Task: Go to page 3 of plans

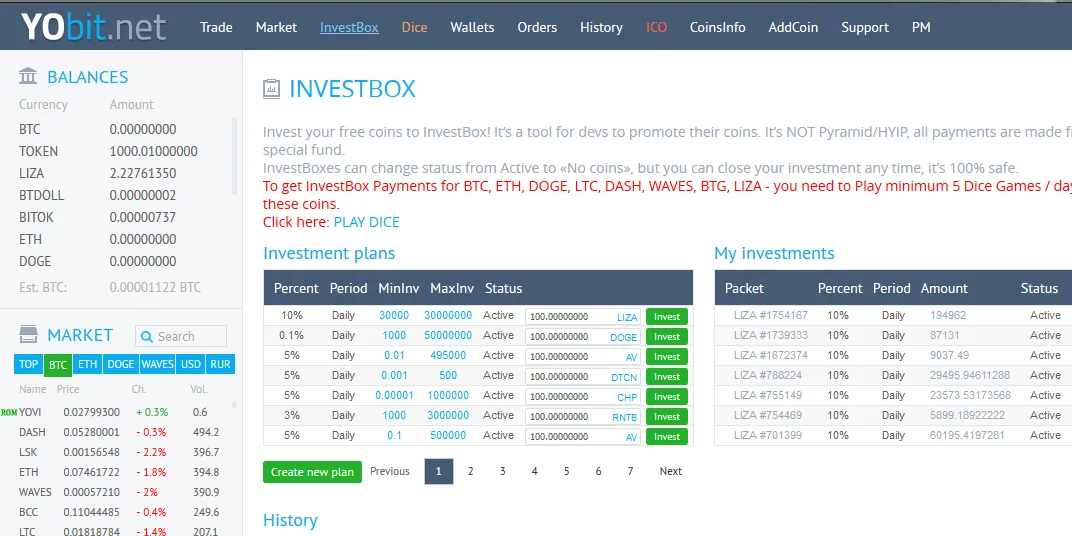Action: 502,471
